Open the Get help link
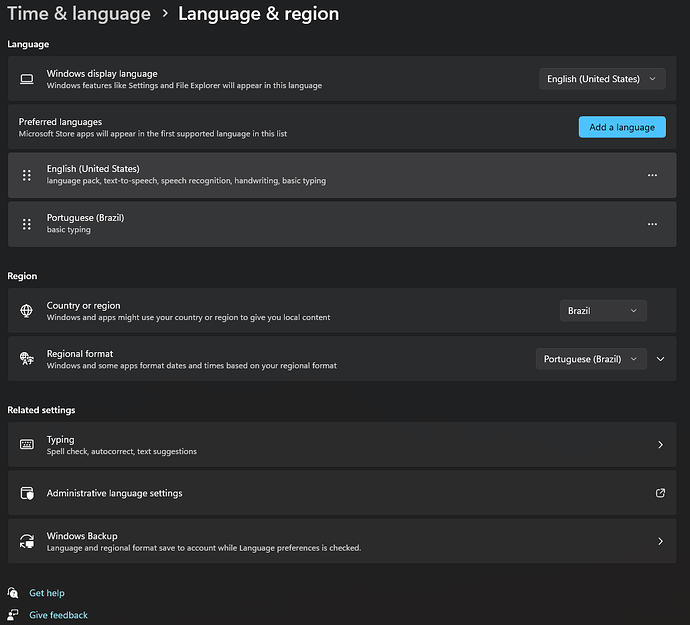The image size is (690, 625). (47, 593)
